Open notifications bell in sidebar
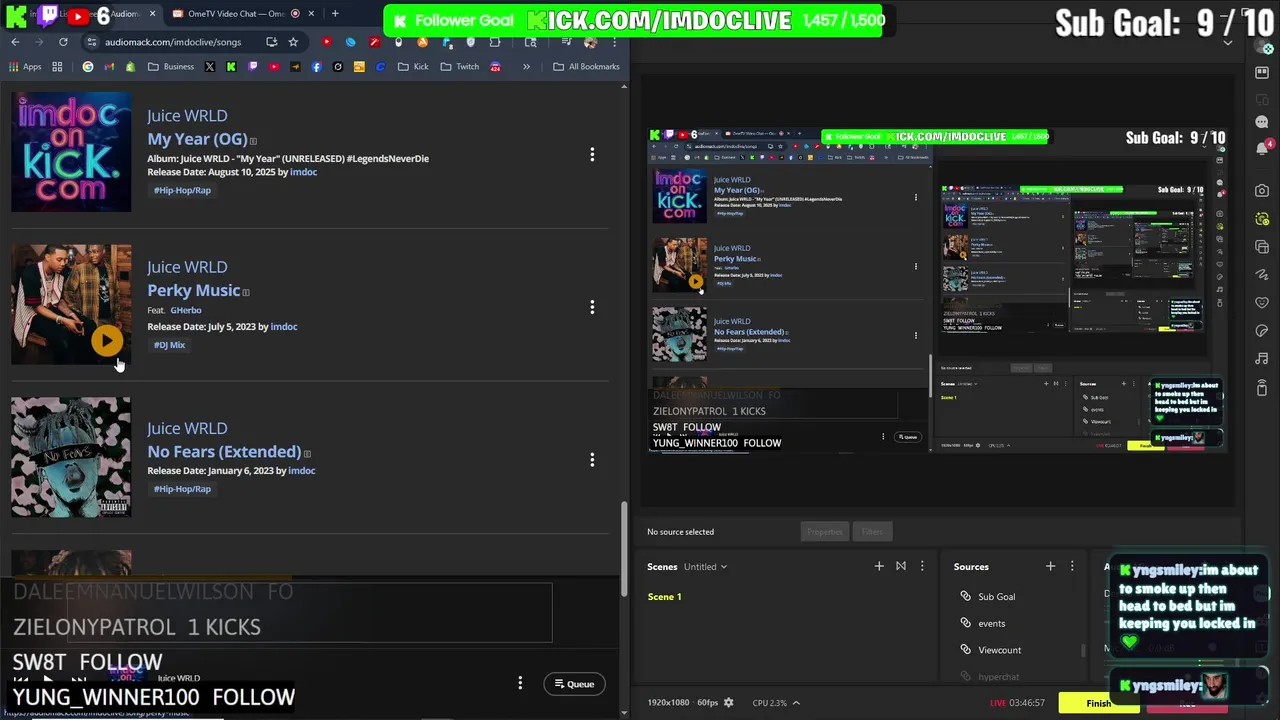The width and height of the screenshot is (1280, 720). coord(1262,147)
